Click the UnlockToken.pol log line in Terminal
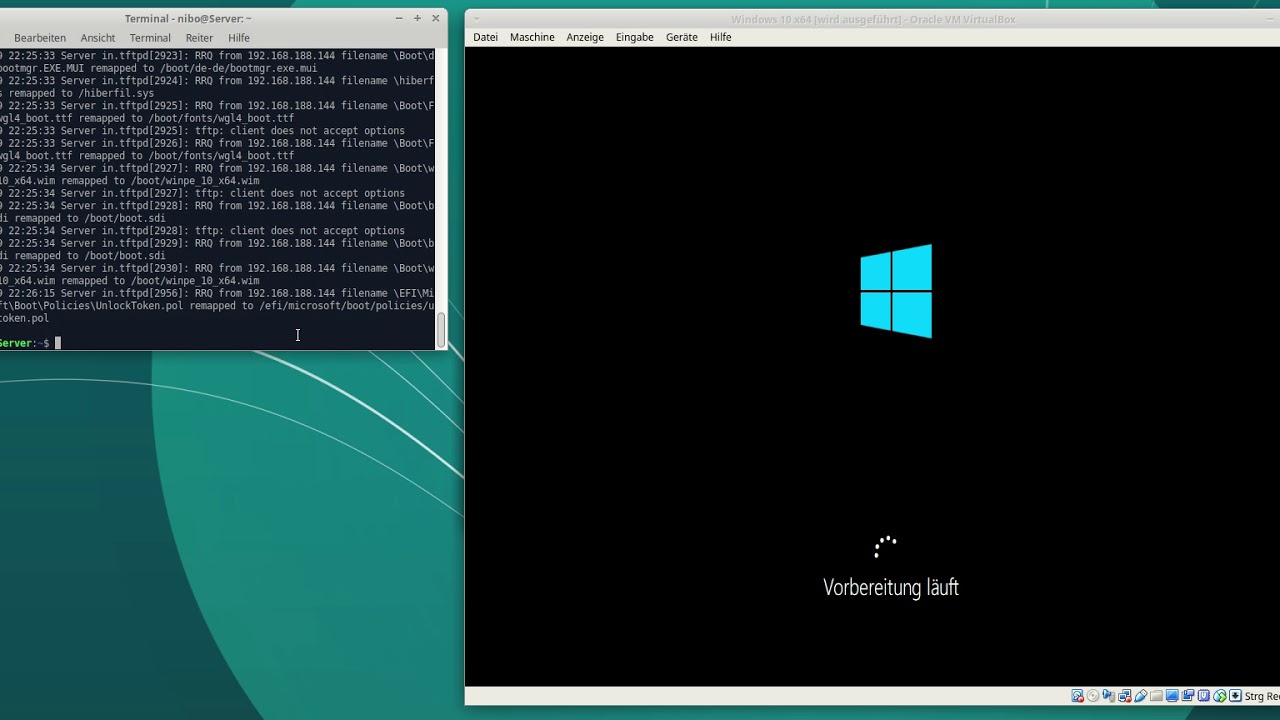The height and width of the screenshot is (720, 1280). coord(217,306)
